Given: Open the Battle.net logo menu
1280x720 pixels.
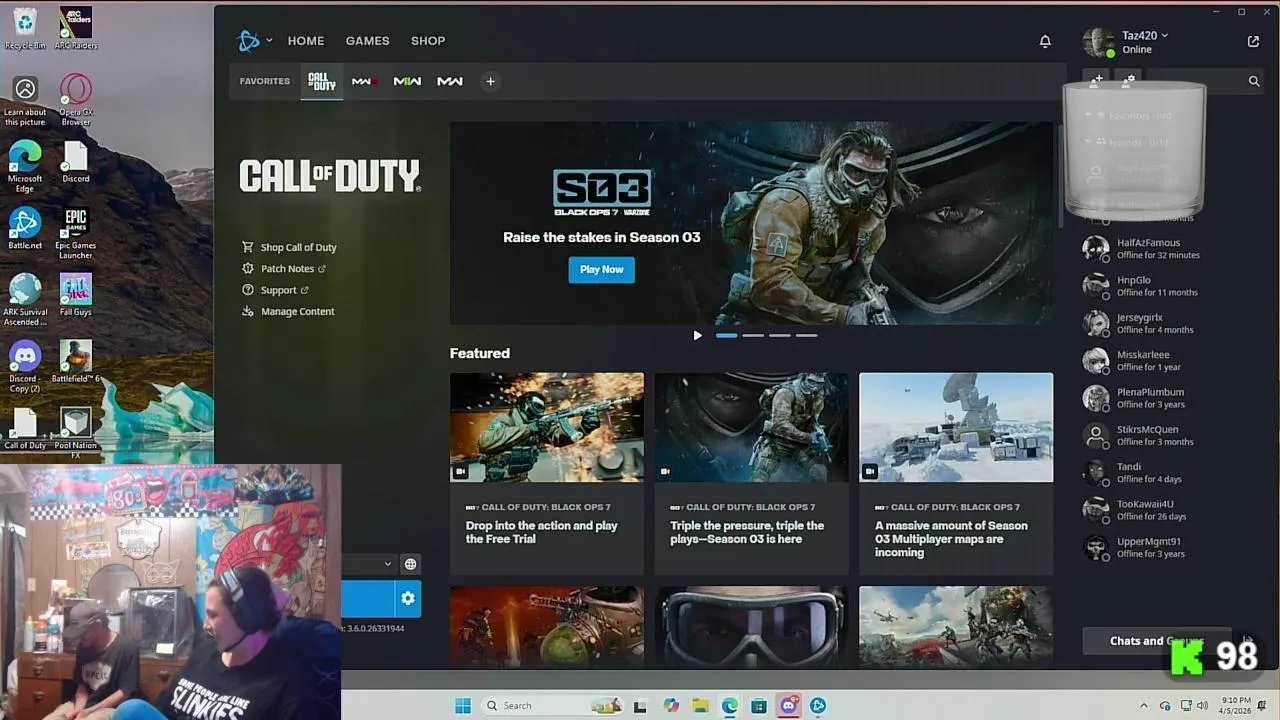Looking at the screenshot, I should click(248, 41).
